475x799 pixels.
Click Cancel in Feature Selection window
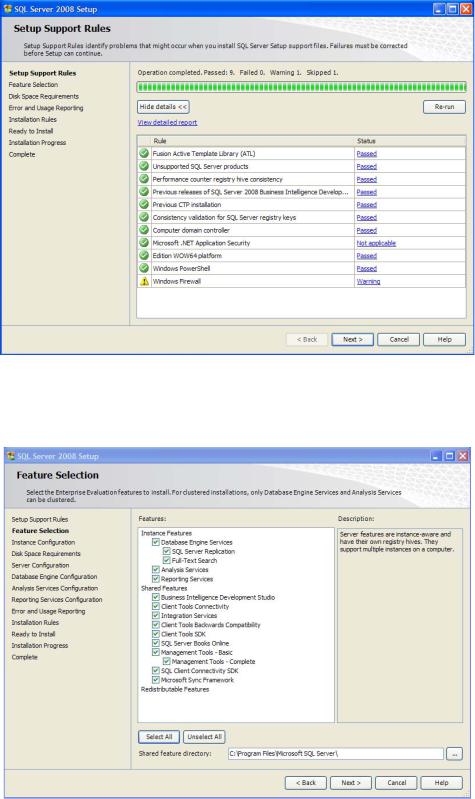[397, 782]
